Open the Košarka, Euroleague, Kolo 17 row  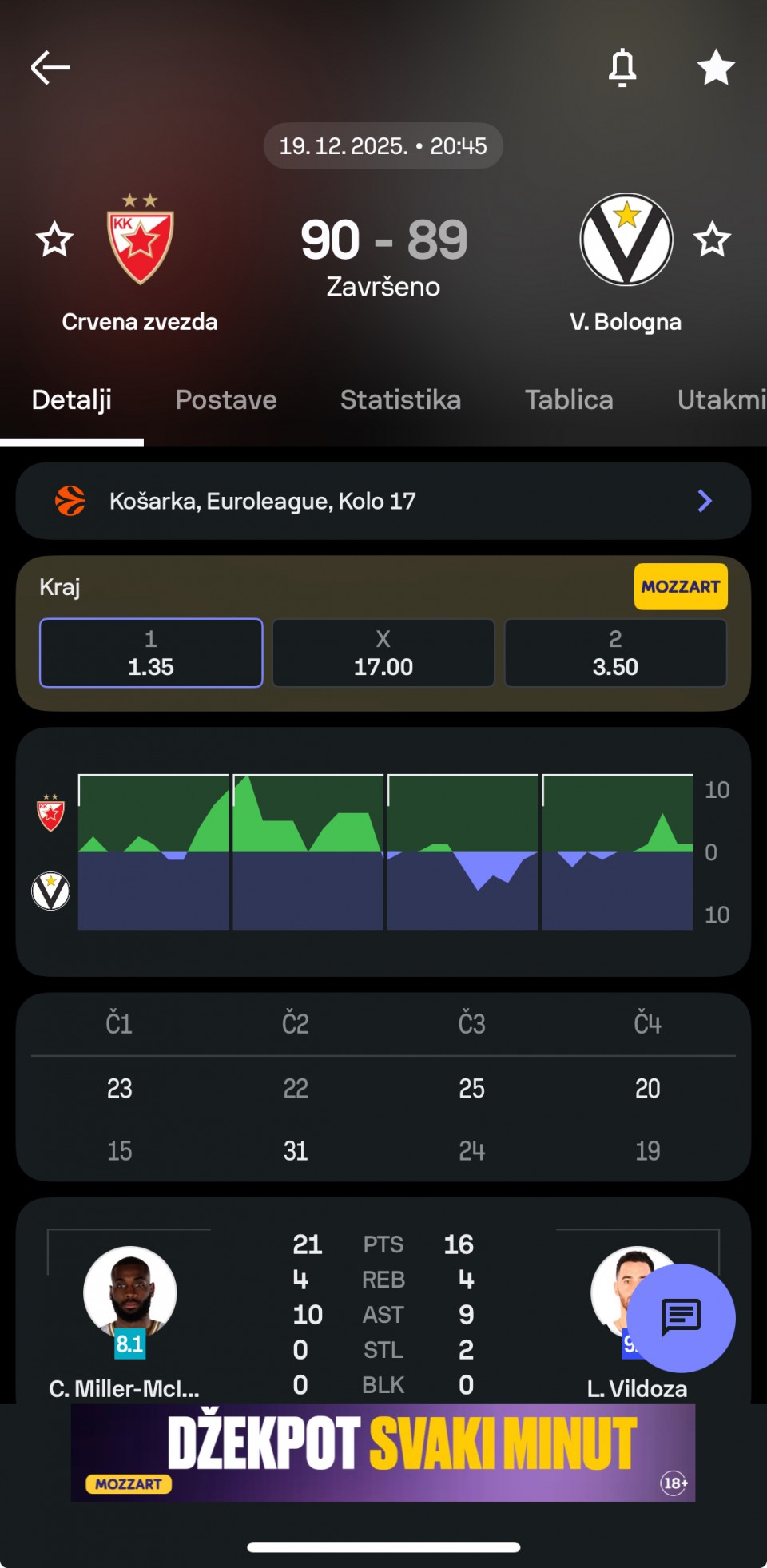tap(383, 501)
